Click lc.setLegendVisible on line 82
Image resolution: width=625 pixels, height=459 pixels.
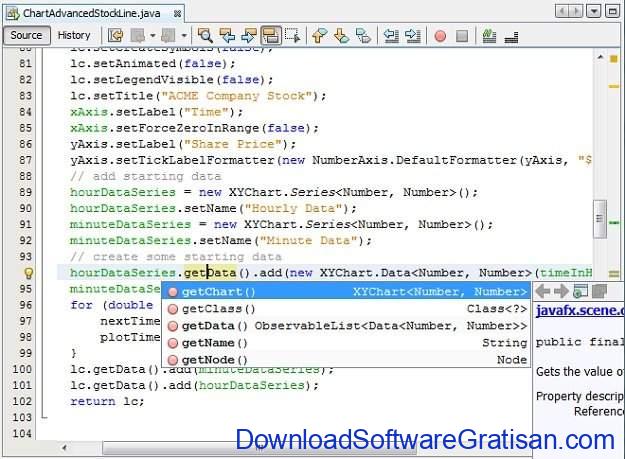click(x=142, y=80)
